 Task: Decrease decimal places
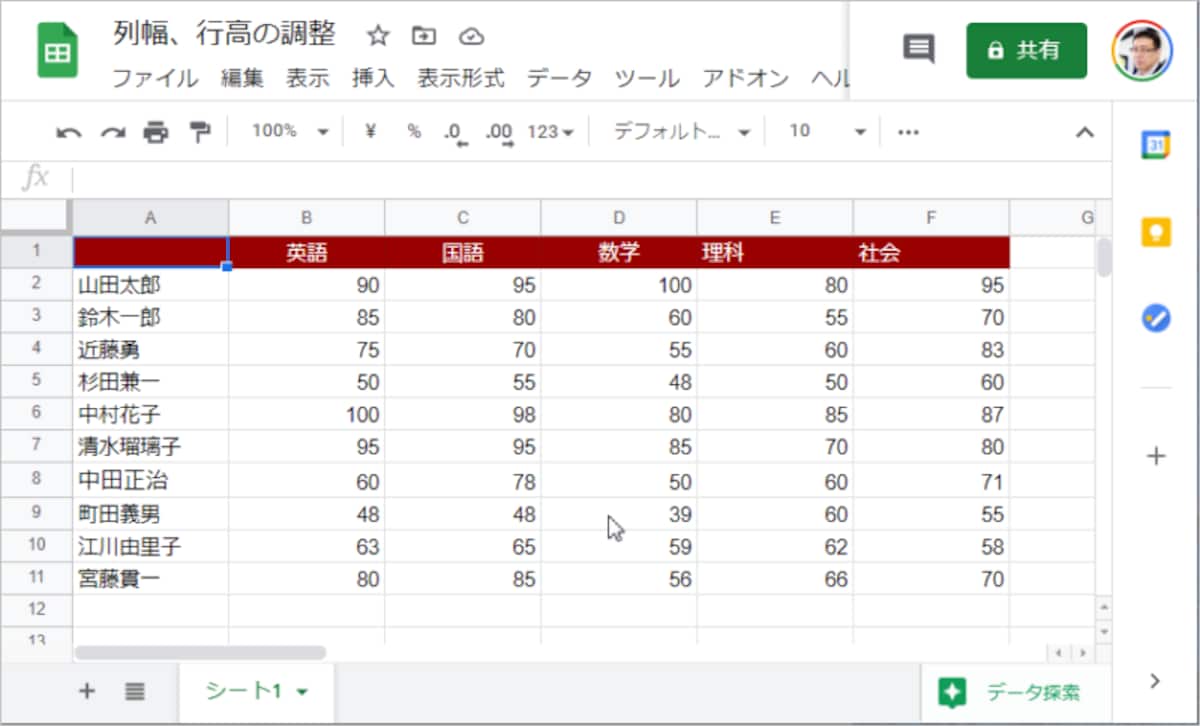pyautogui.click(x=456, y=133)
